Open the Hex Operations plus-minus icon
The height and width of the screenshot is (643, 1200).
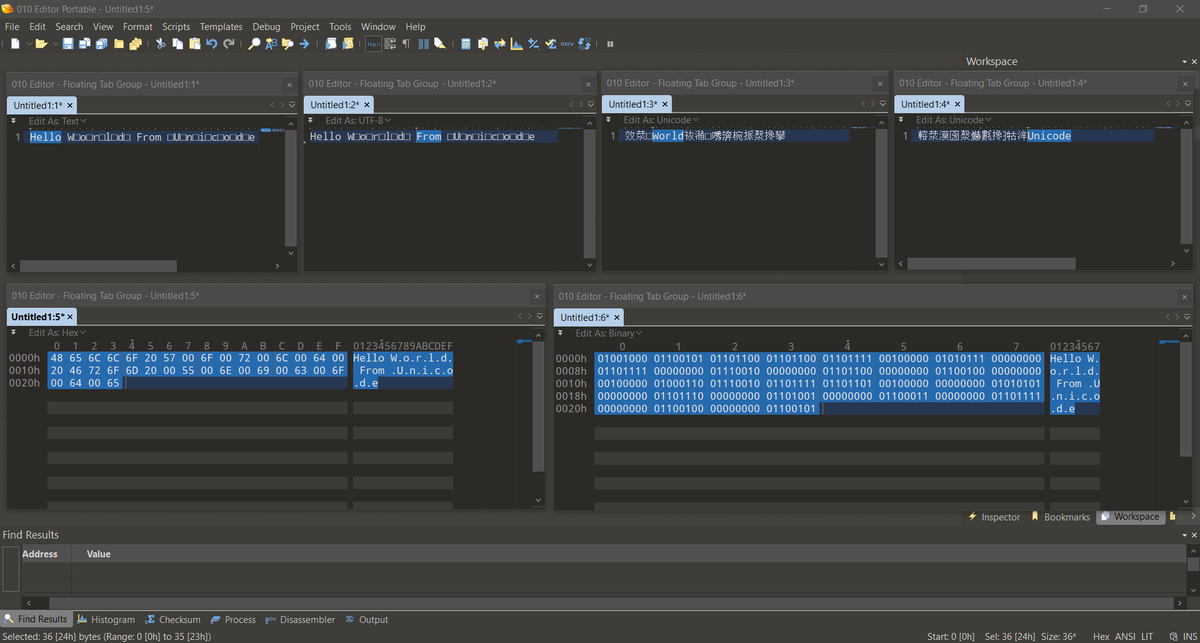pyautogui.click(x=533, y=44)
